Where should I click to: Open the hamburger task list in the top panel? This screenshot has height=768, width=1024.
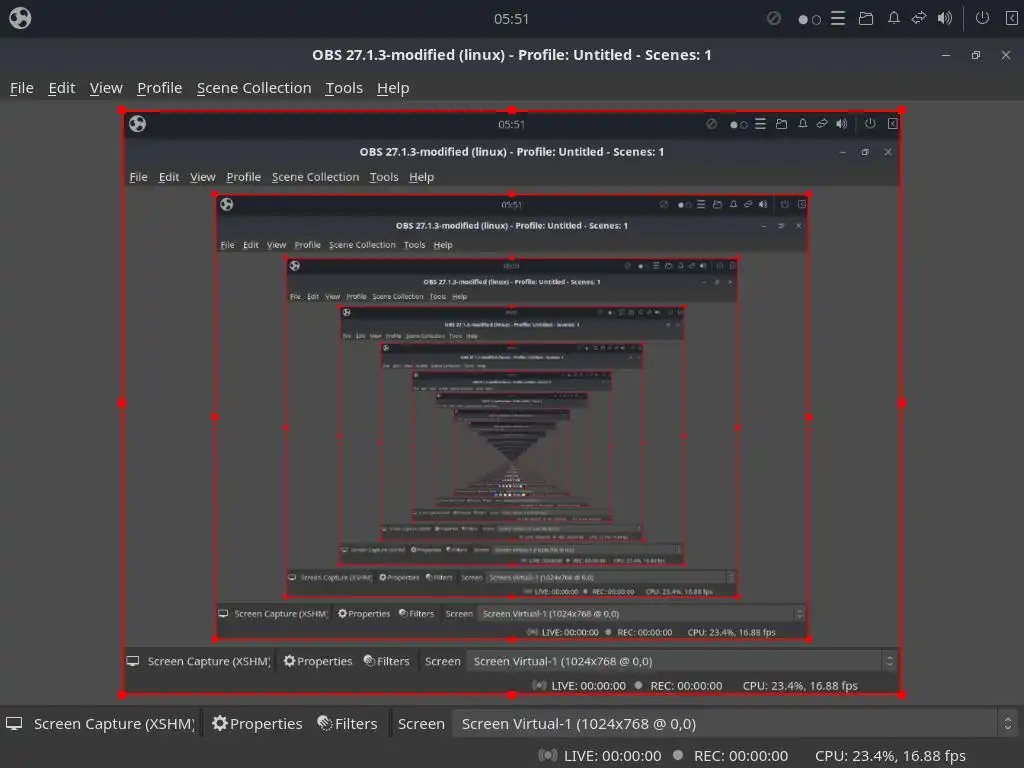838,18
